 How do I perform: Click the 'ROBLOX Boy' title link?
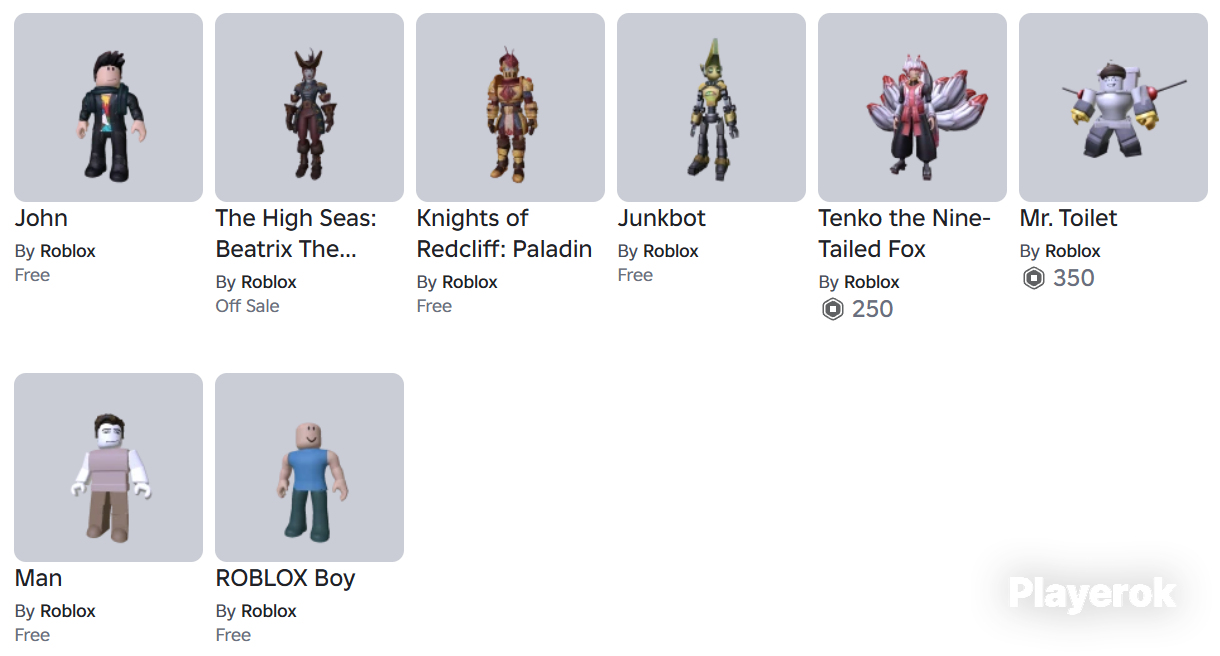click(x=285, y=578)
